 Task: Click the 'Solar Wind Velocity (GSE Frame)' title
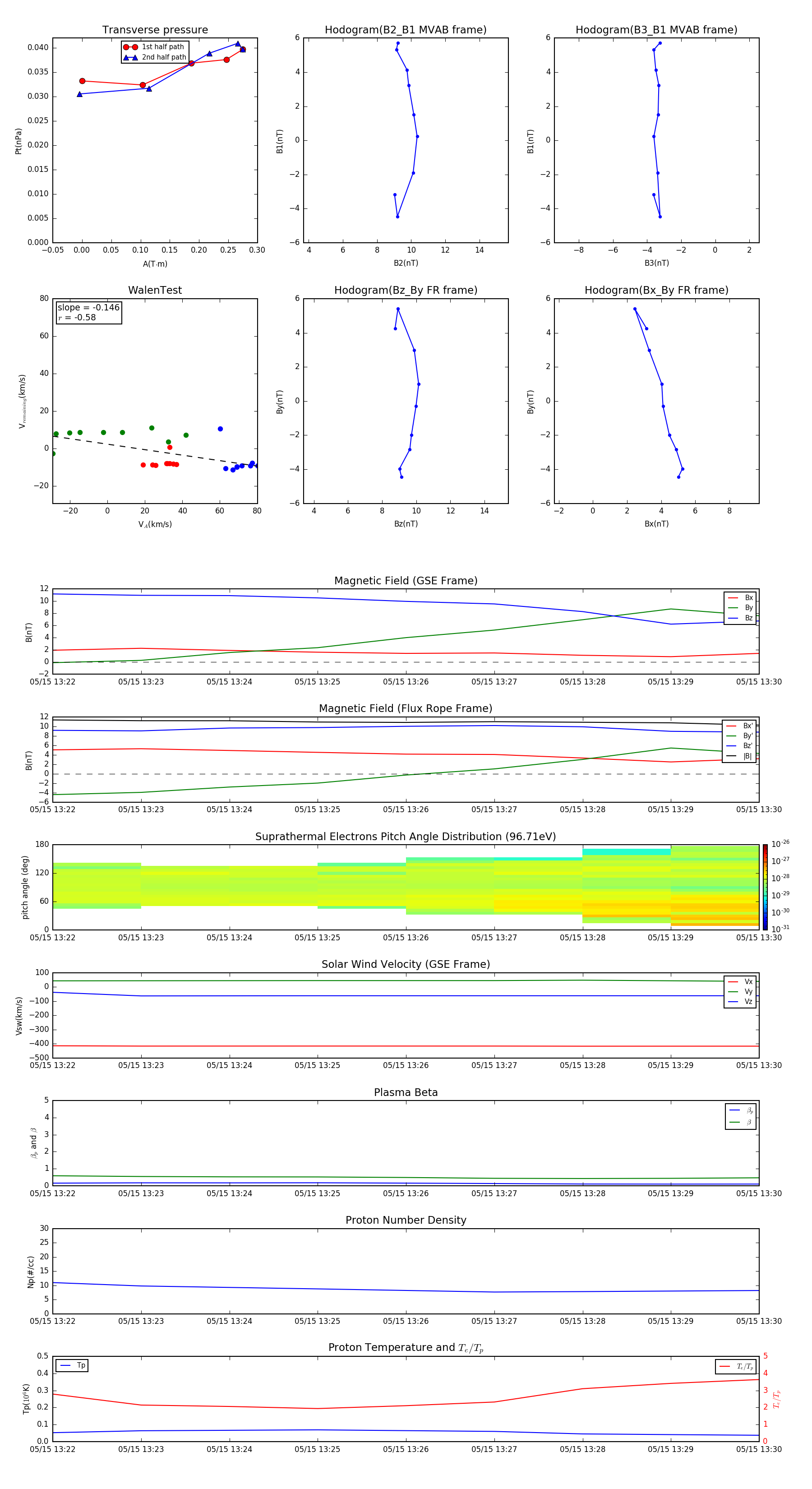point(406,964)
